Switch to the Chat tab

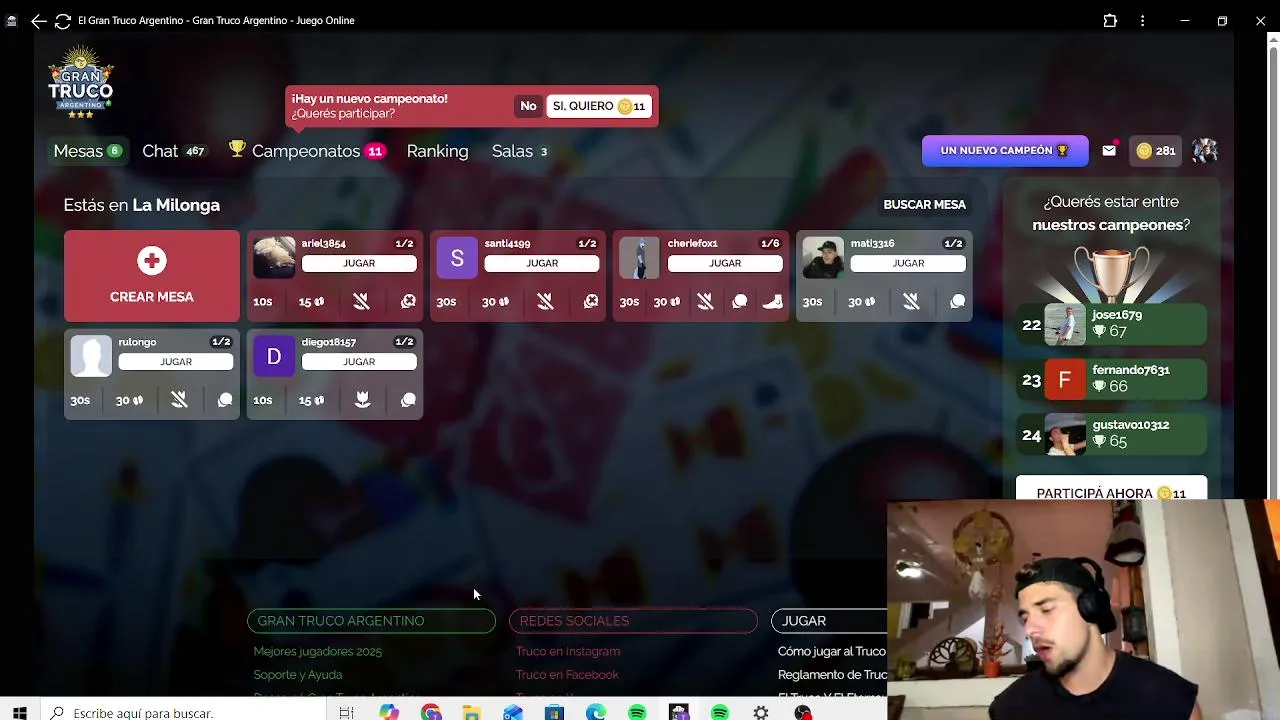173,151
